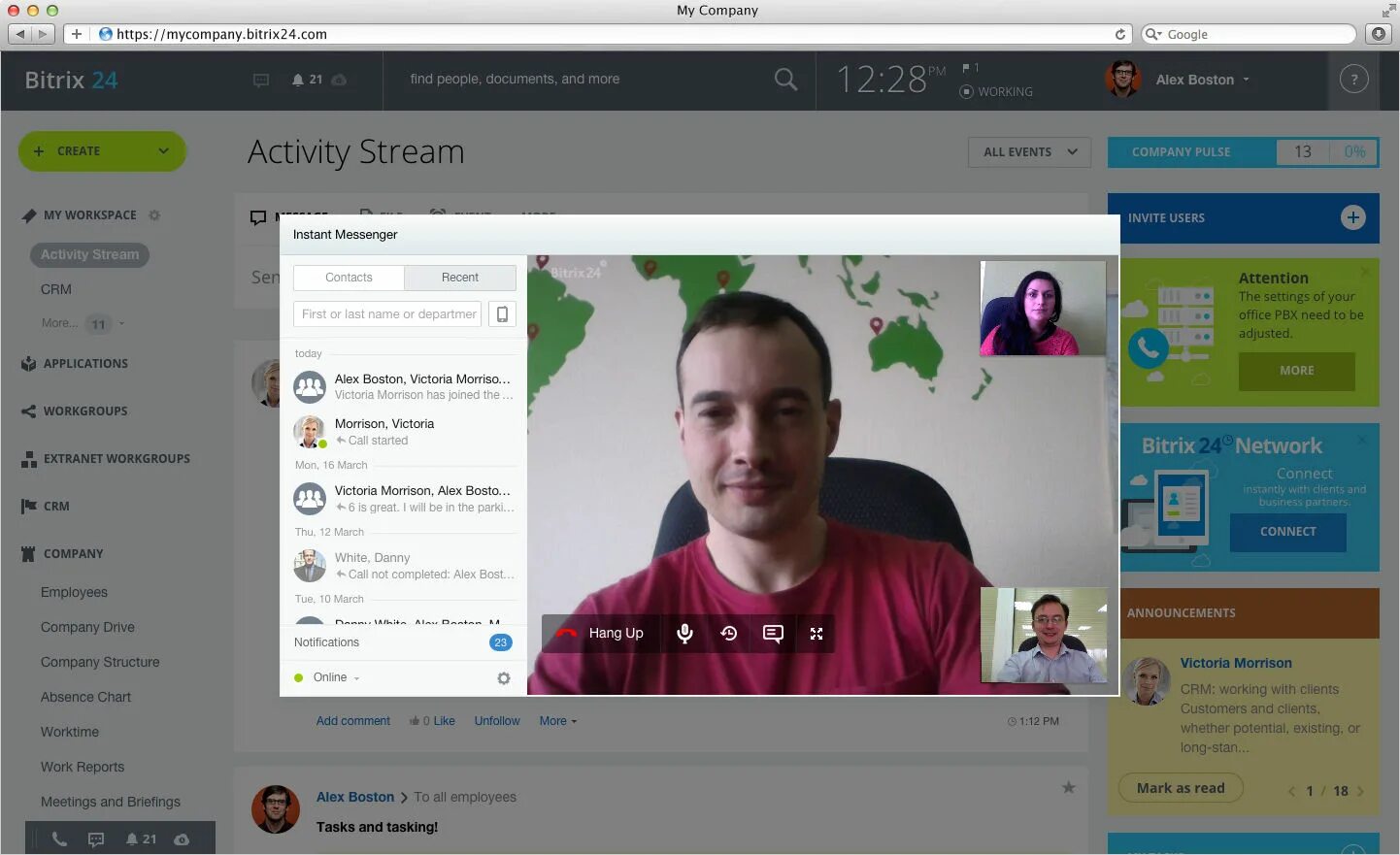Click the search magnifier in header
This screenshot has height=855, width=1400.
[785, 80]
